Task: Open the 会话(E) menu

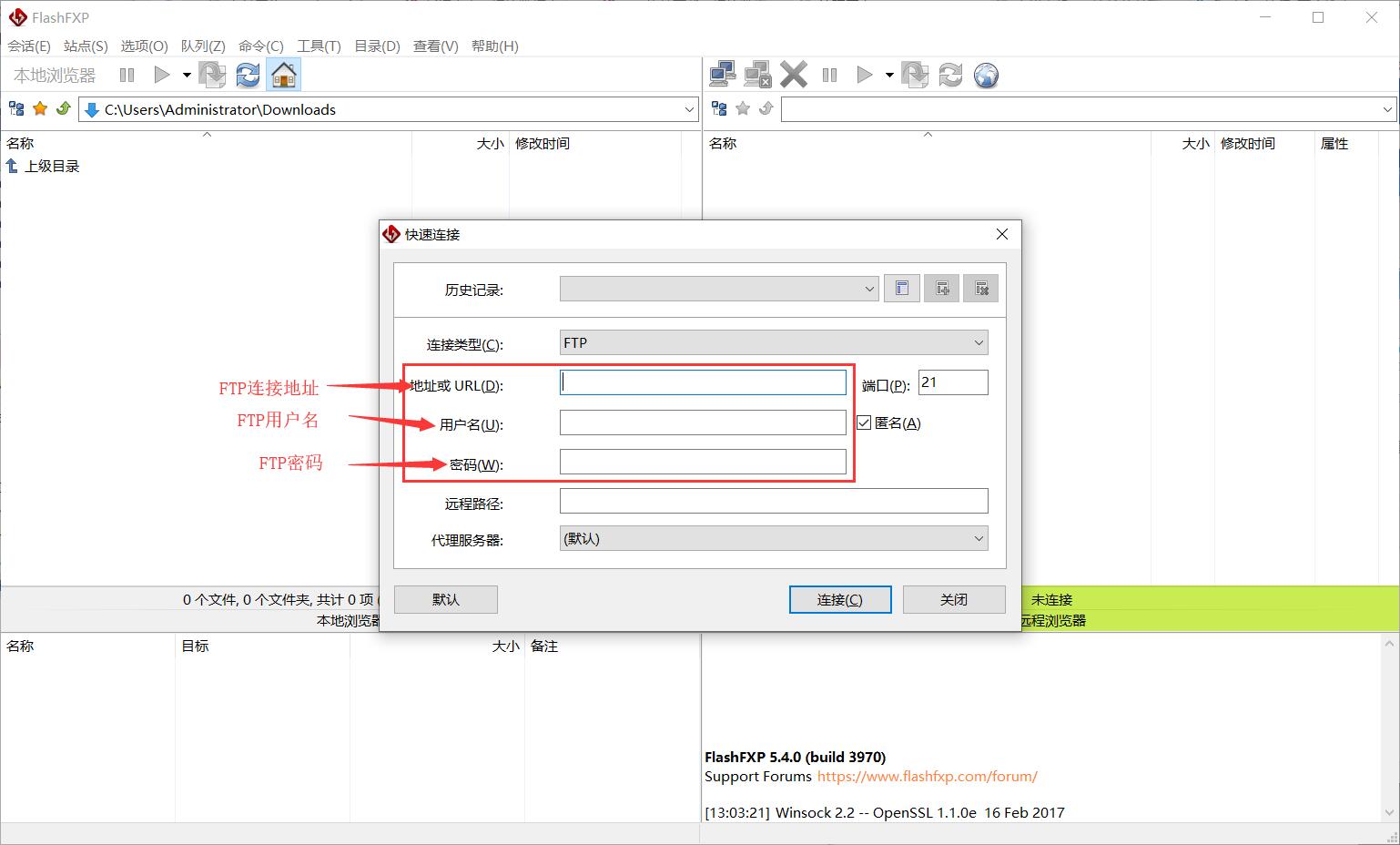Action: pos(29,46)
